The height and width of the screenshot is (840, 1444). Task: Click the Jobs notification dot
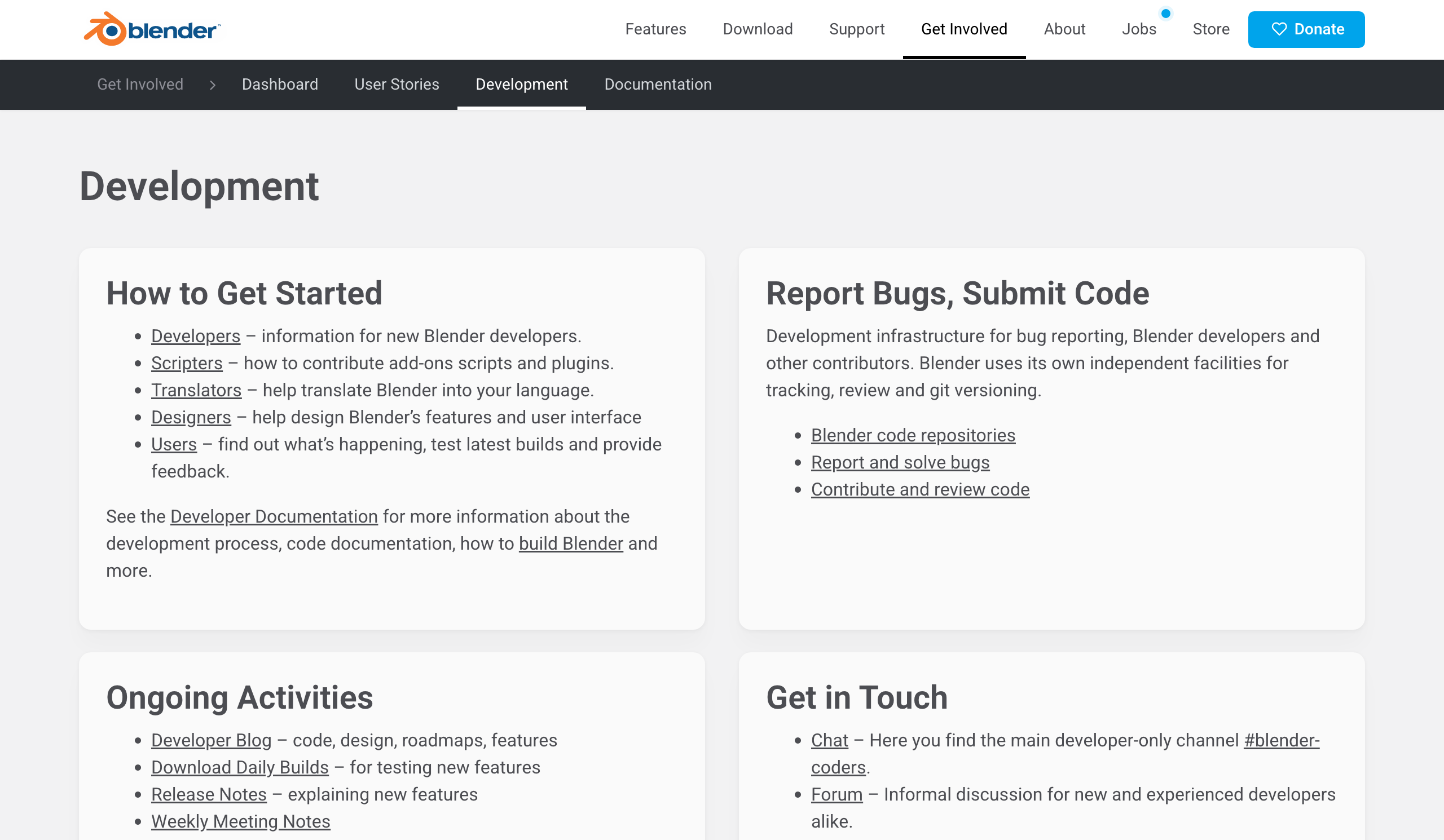click(1165, 13)
